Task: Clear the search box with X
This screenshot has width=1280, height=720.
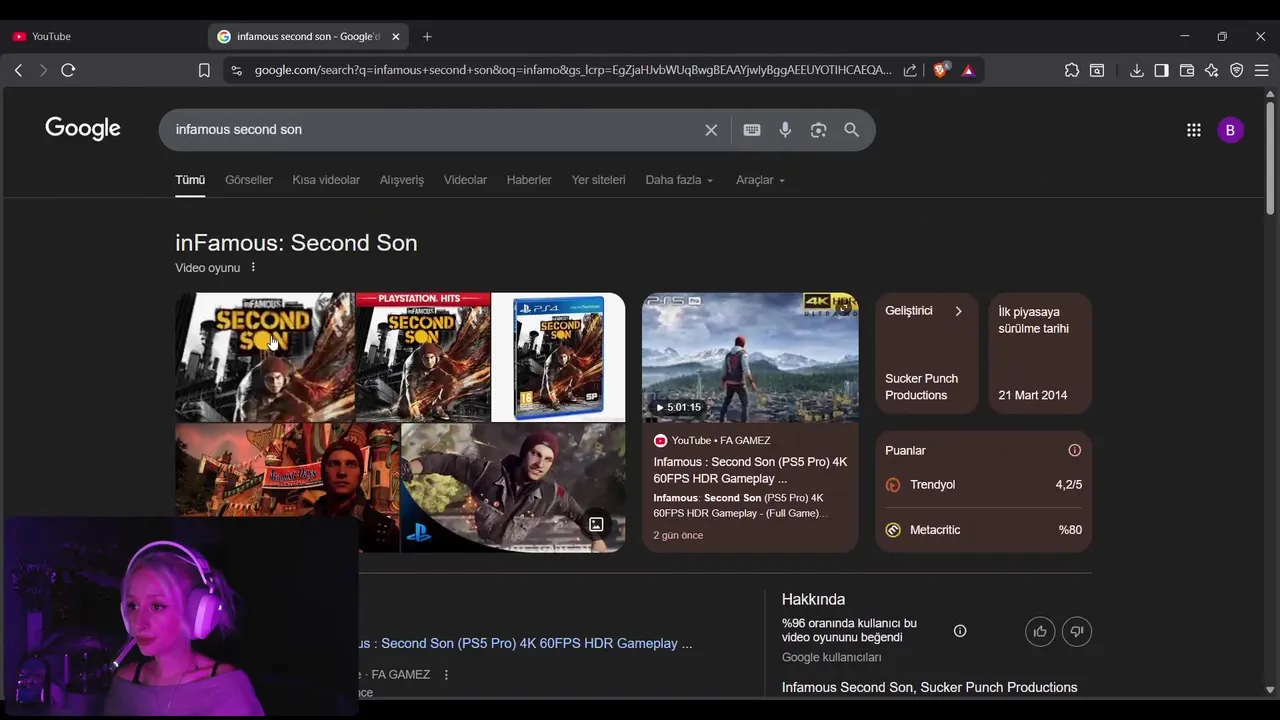Action: tap(711, 130)
